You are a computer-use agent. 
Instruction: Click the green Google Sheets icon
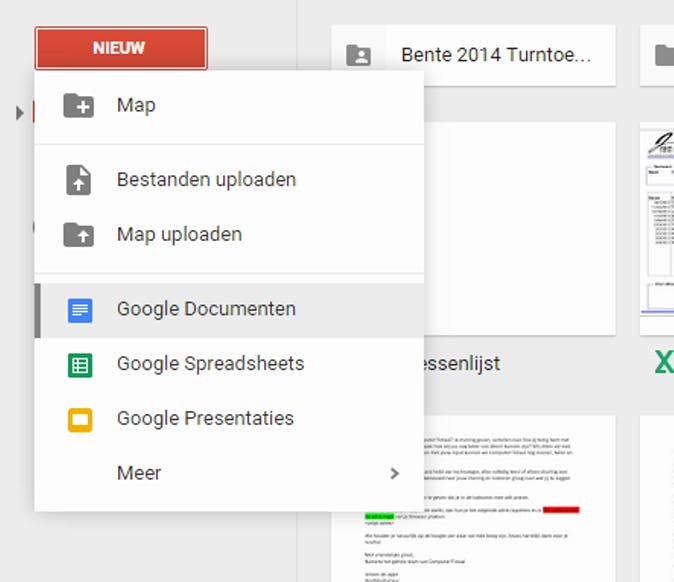[x=80, y=365]
